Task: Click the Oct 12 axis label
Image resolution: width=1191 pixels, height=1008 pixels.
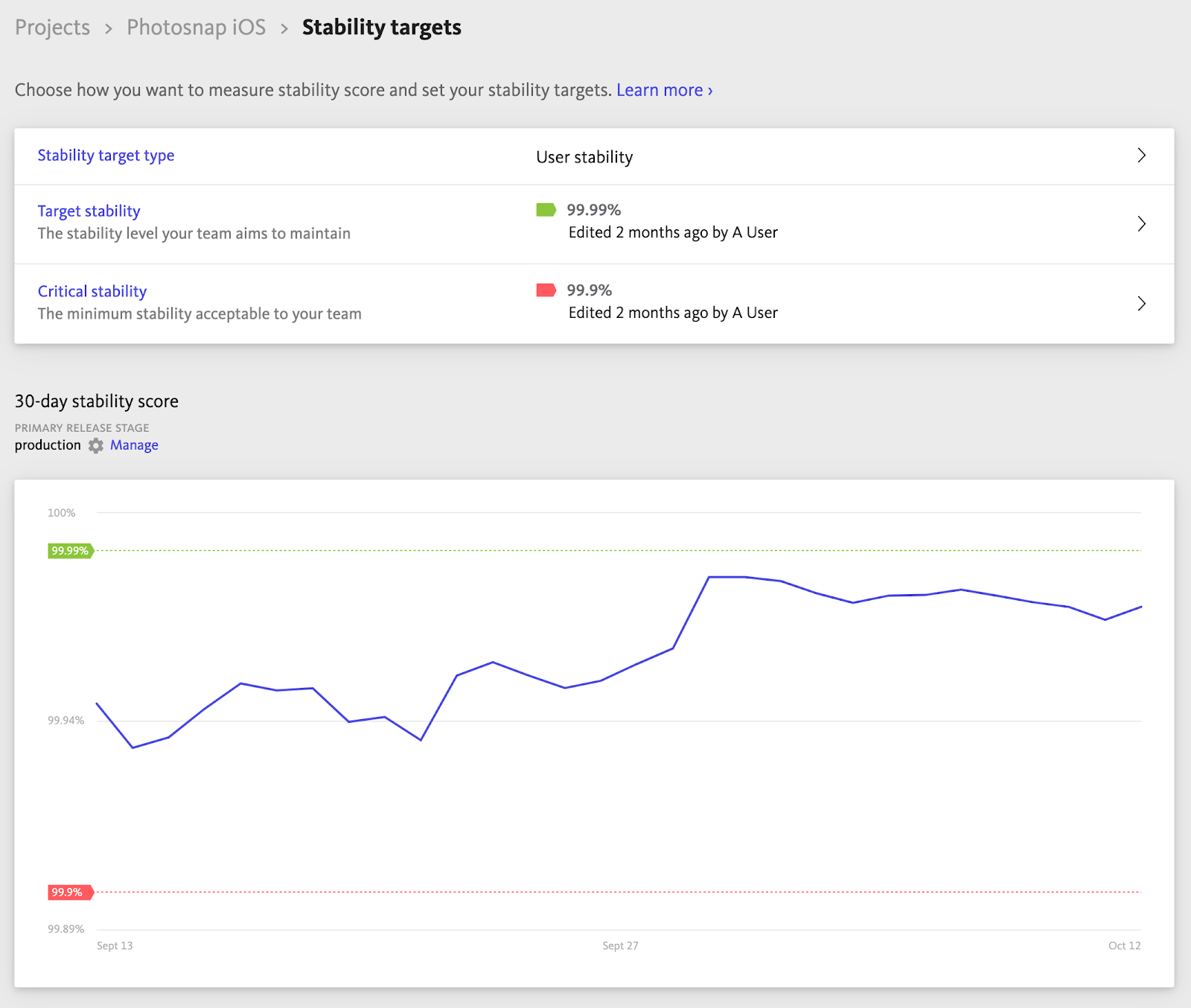Action: [x=1124, y=945]
